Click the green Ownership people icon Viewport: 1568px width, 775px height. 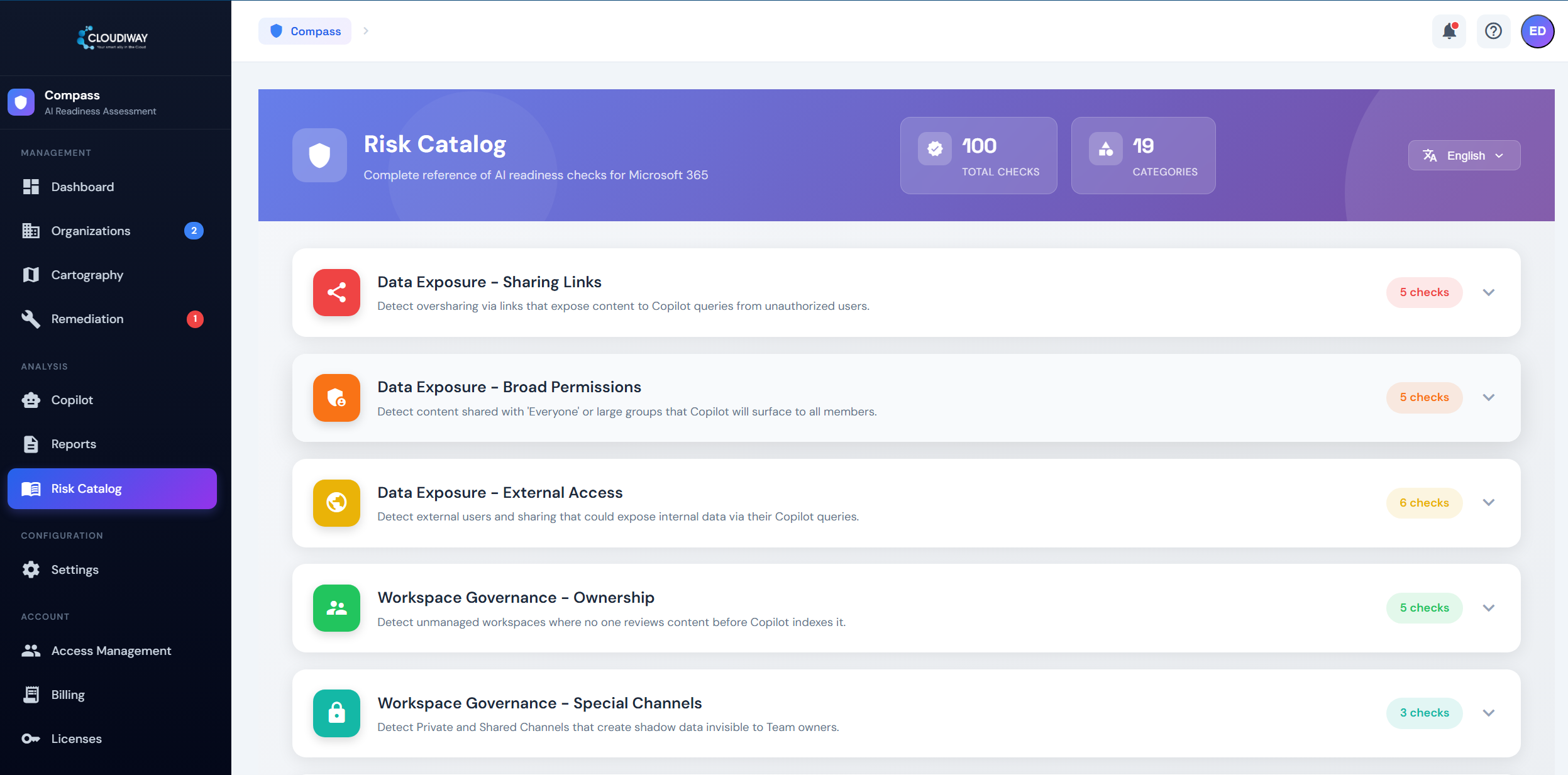click(336, 608)
